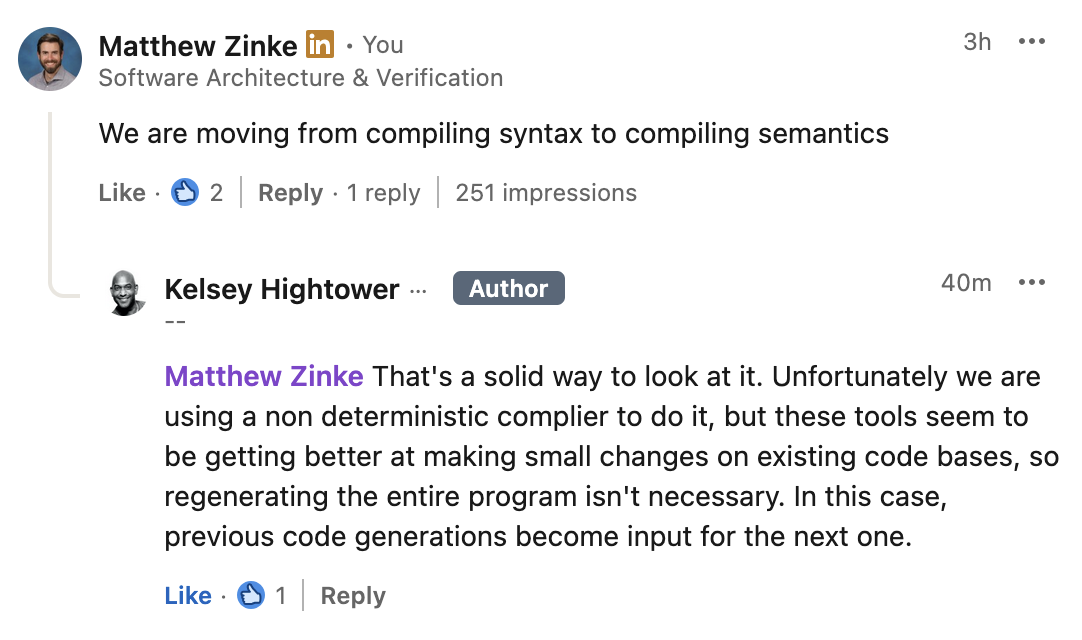1082x640 pixels.
Task: Click the collapsed options dots beside Kelsey's name
Action: (419, 289)
